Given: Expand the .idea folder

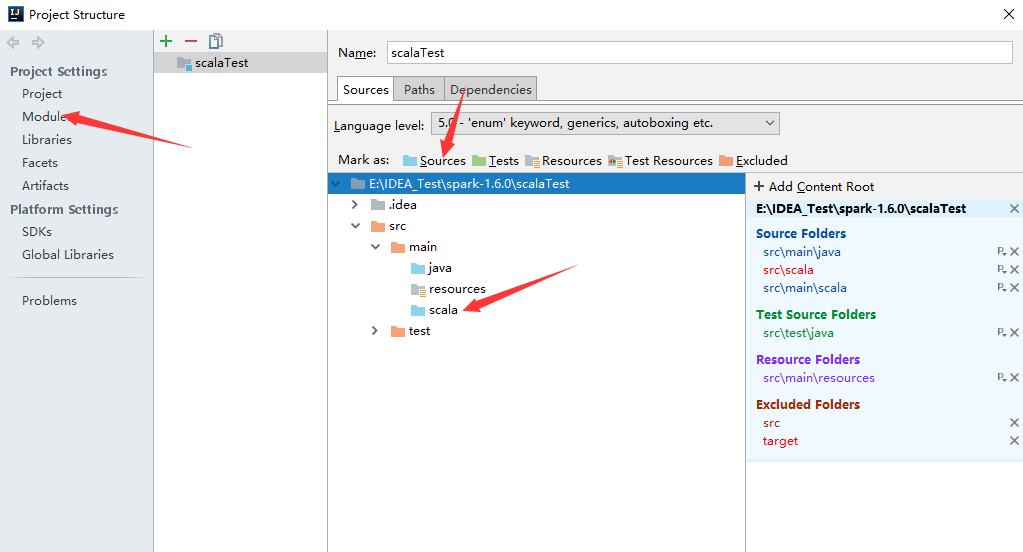Looking at the screenshot, I should coord(354,205).
